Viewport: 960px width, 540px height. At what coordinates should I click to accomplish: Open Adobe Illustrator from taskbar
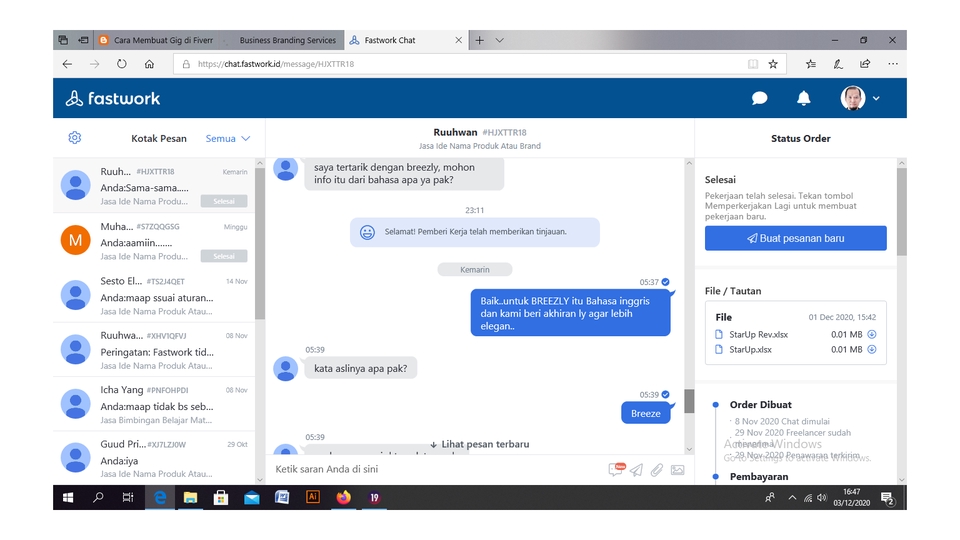click(313, 497)
